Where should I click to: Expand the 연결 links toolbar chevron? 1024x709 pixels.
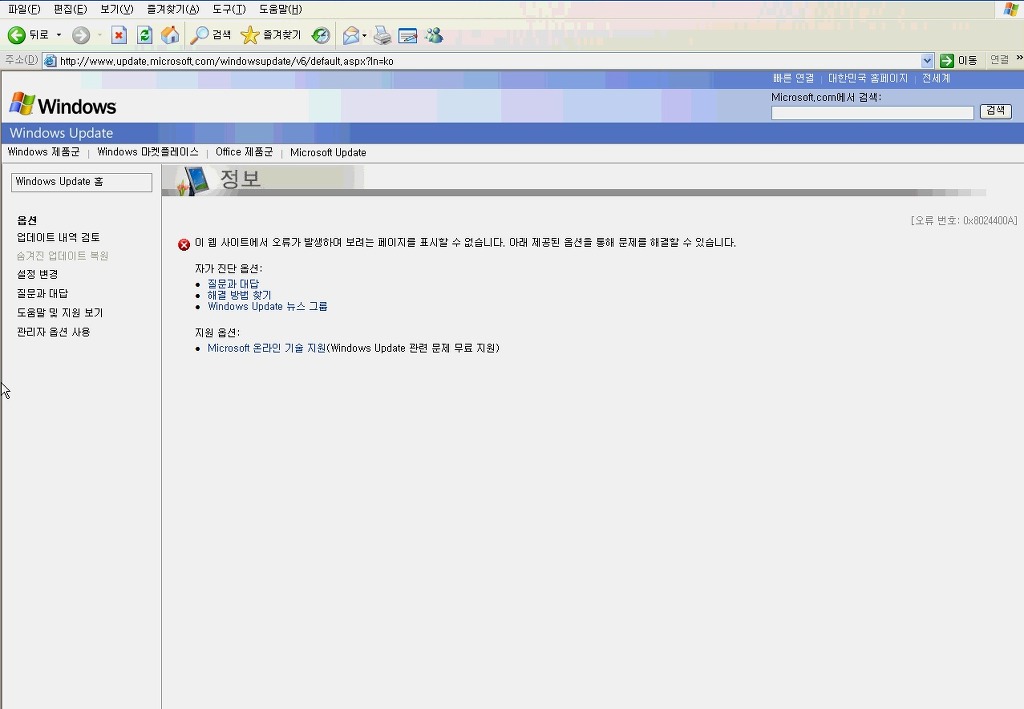tap(1019, 58)
